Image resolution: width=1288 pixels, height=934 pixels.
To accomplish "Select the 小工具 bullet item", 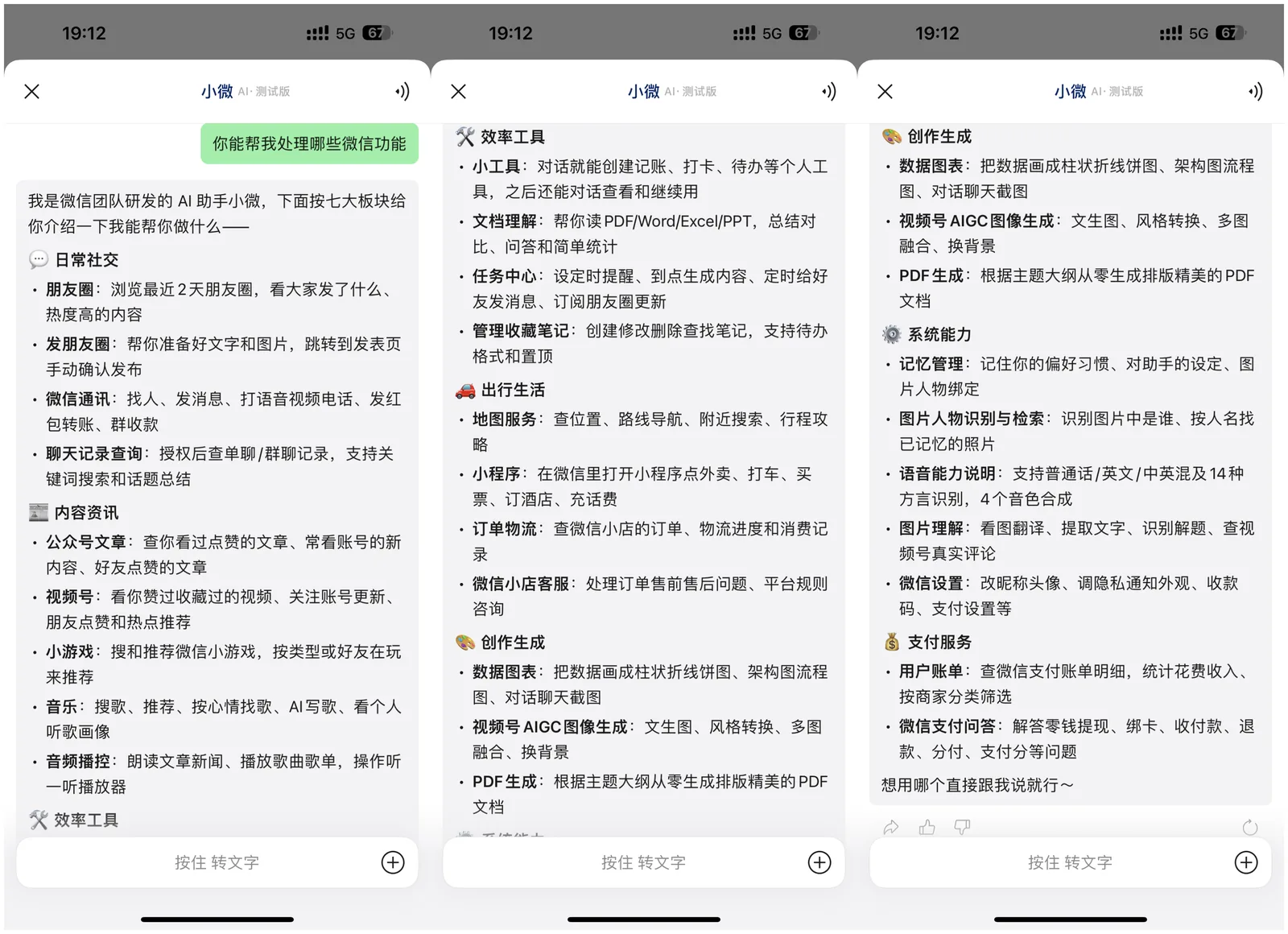I will tap(644, 179).
